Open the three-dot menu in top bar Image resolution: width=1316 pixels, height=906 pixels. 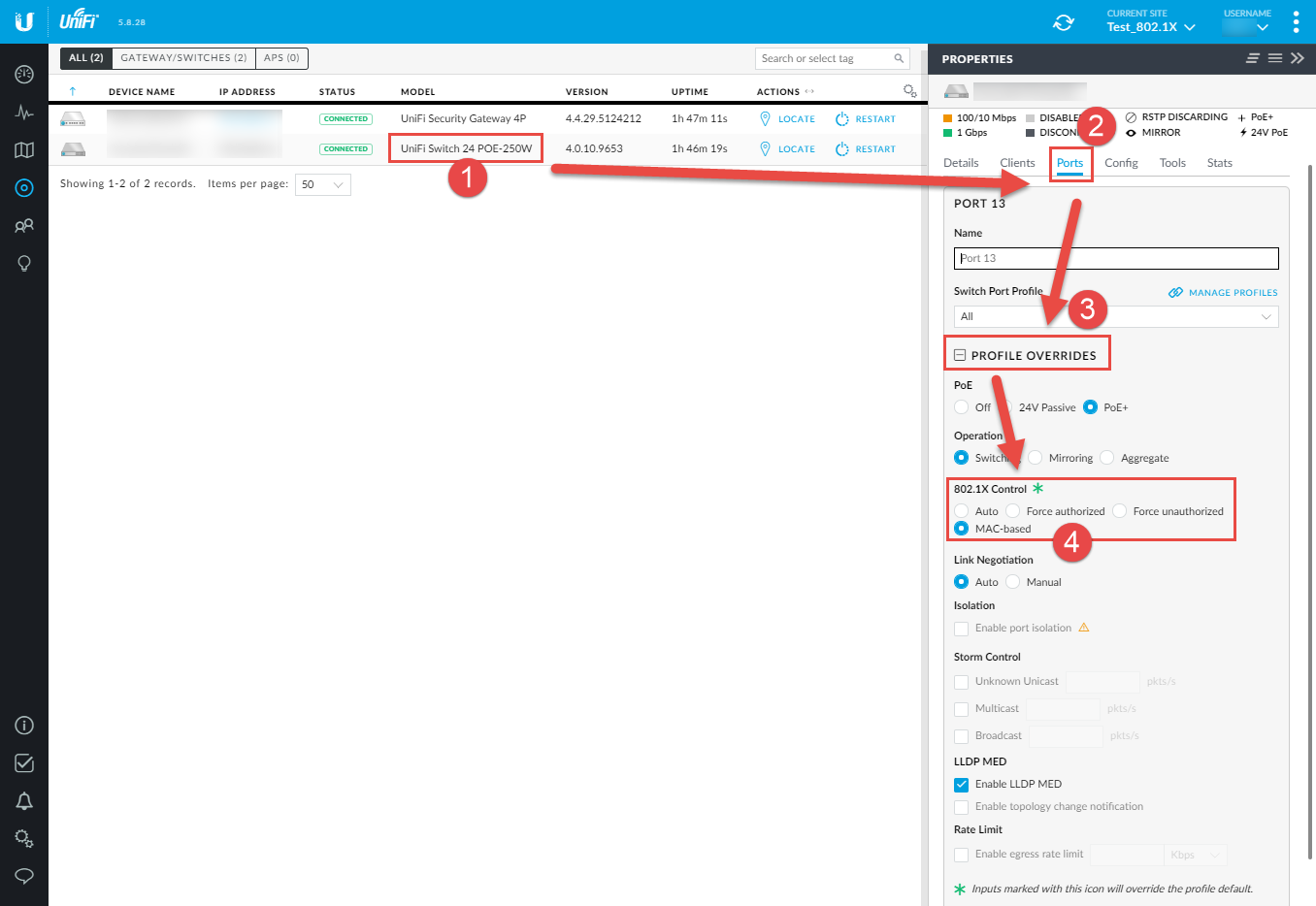tap(1296, 21)
